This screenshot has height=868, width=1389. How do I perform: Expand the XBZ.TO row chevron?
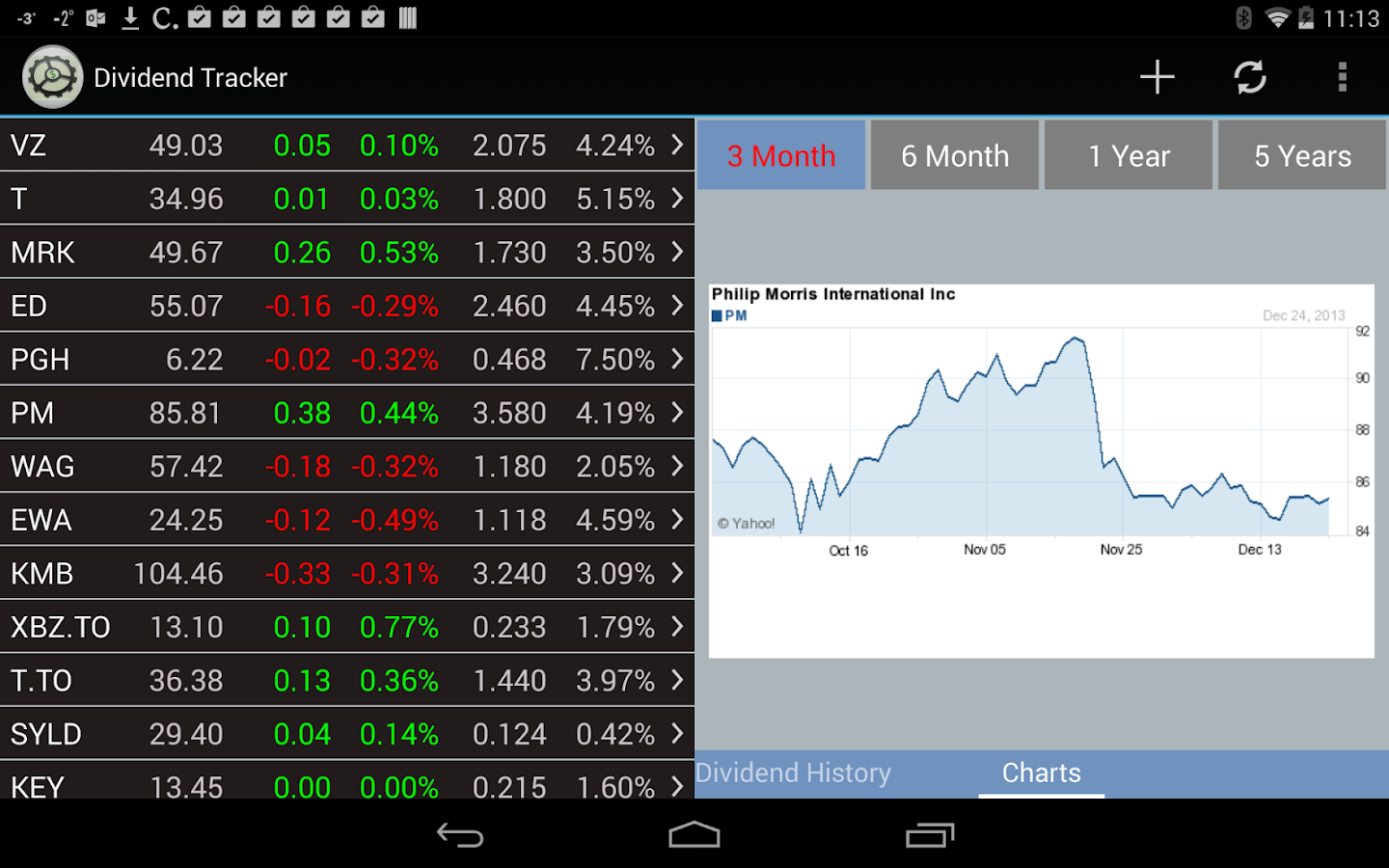click(x=677, y=627)
